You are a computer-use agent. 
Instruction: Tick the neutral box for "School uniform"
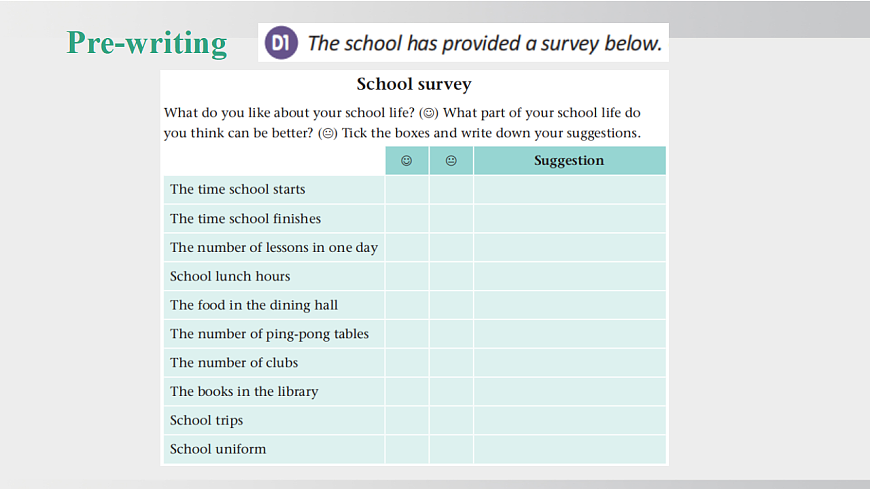click(451, 449)
